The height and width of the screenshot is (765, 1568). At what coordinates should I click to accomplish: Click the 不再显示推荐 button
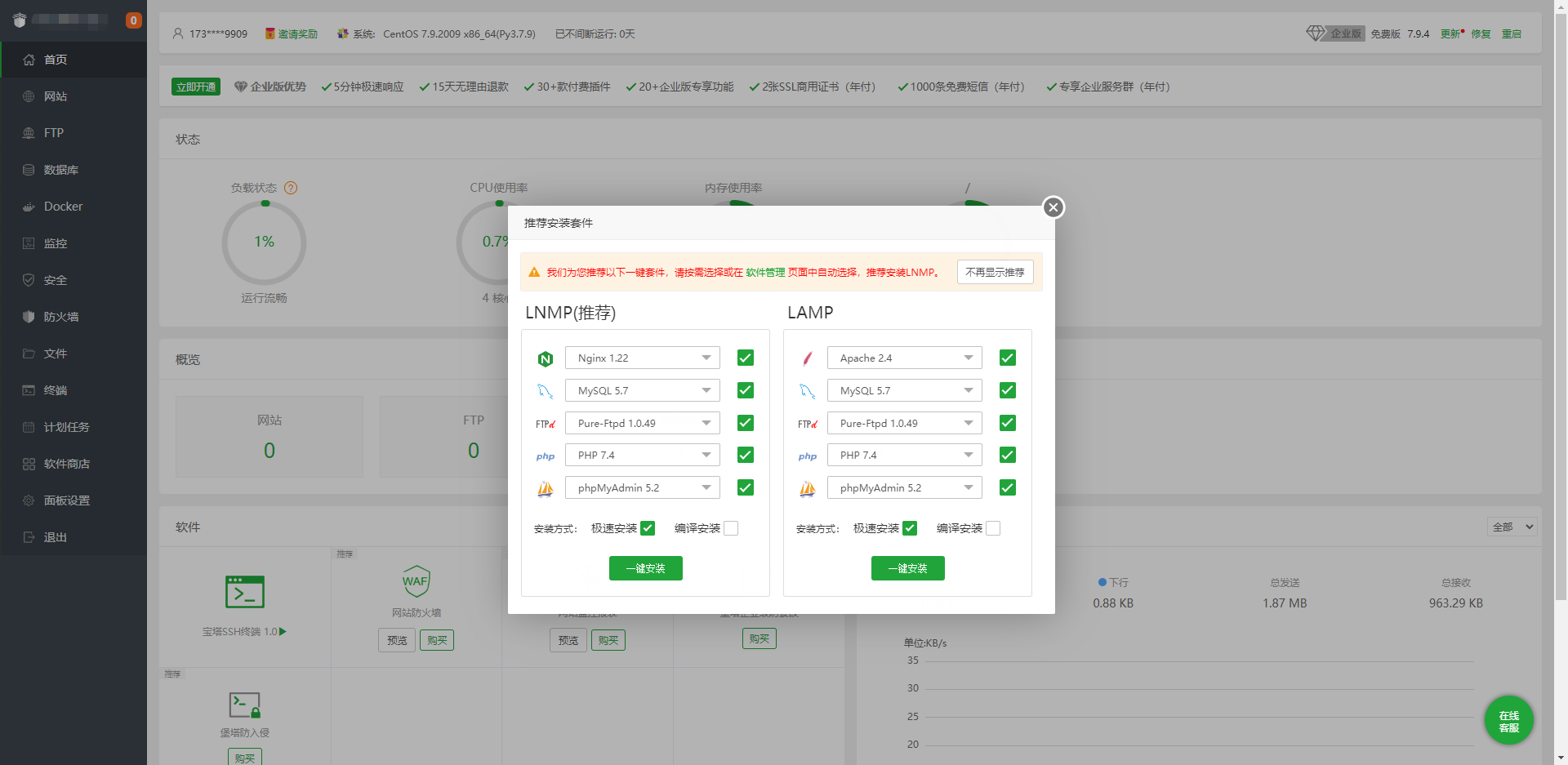pyautogui.click(x=995, y=272)
